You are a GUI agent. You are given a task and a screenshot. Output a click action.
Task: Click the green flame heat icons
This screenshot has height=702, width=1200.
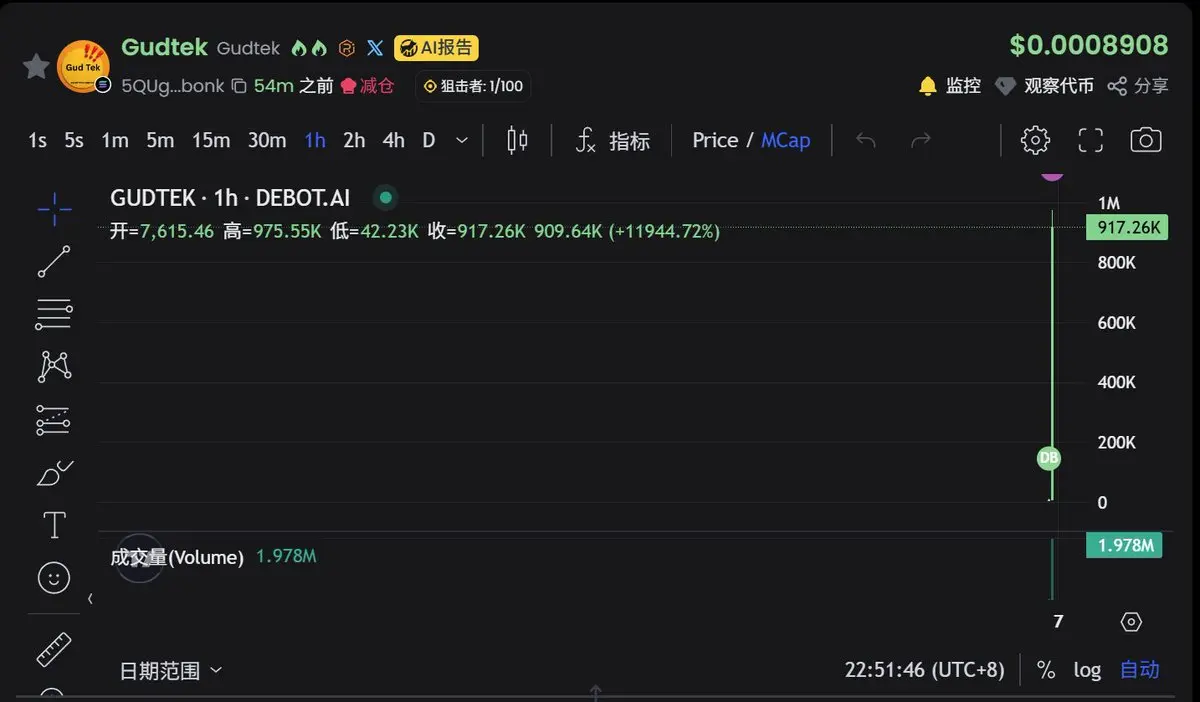309,47
